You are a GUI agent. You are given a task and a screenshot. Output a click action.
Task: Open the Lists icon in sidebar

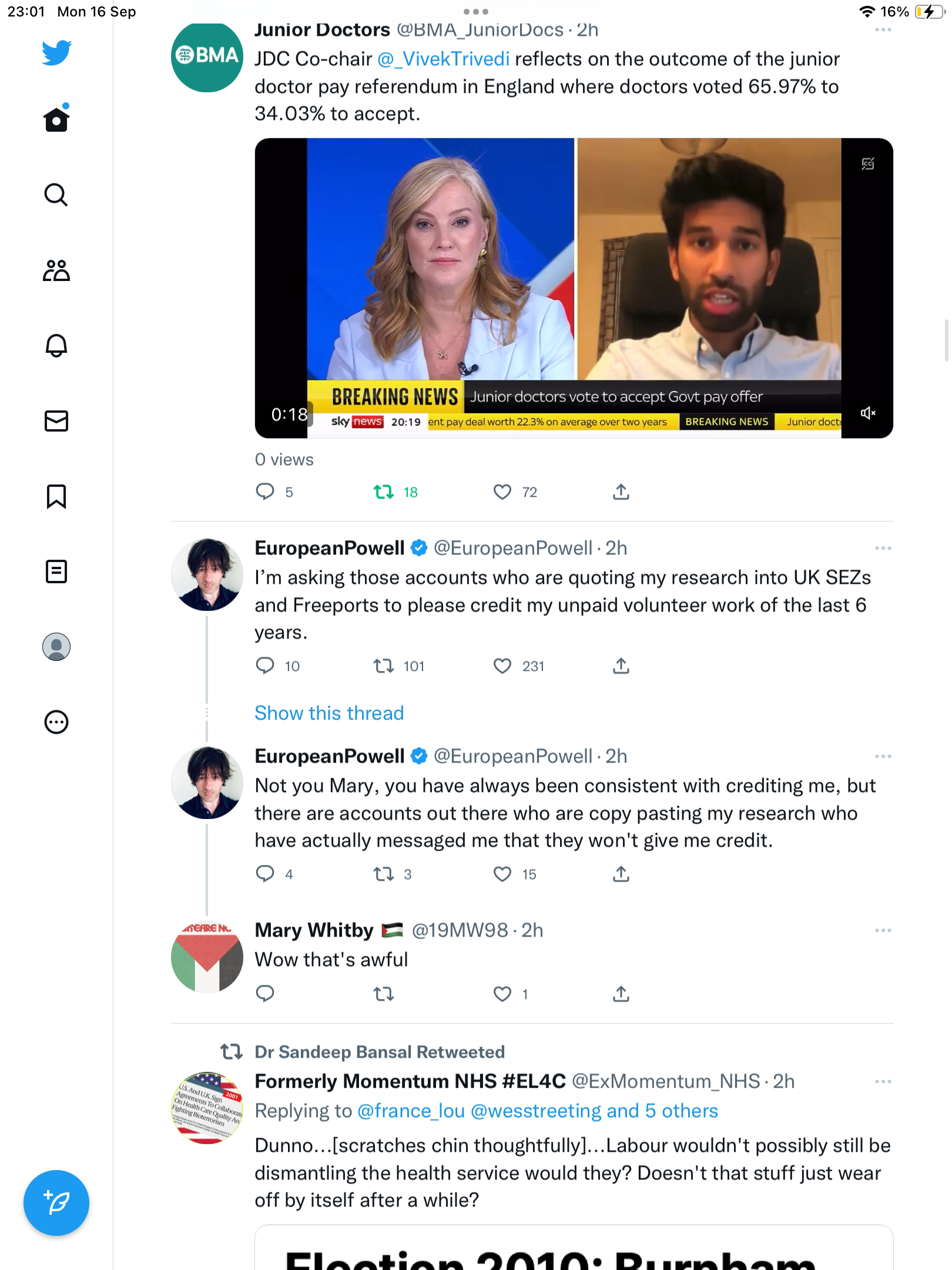coord(56,571)
